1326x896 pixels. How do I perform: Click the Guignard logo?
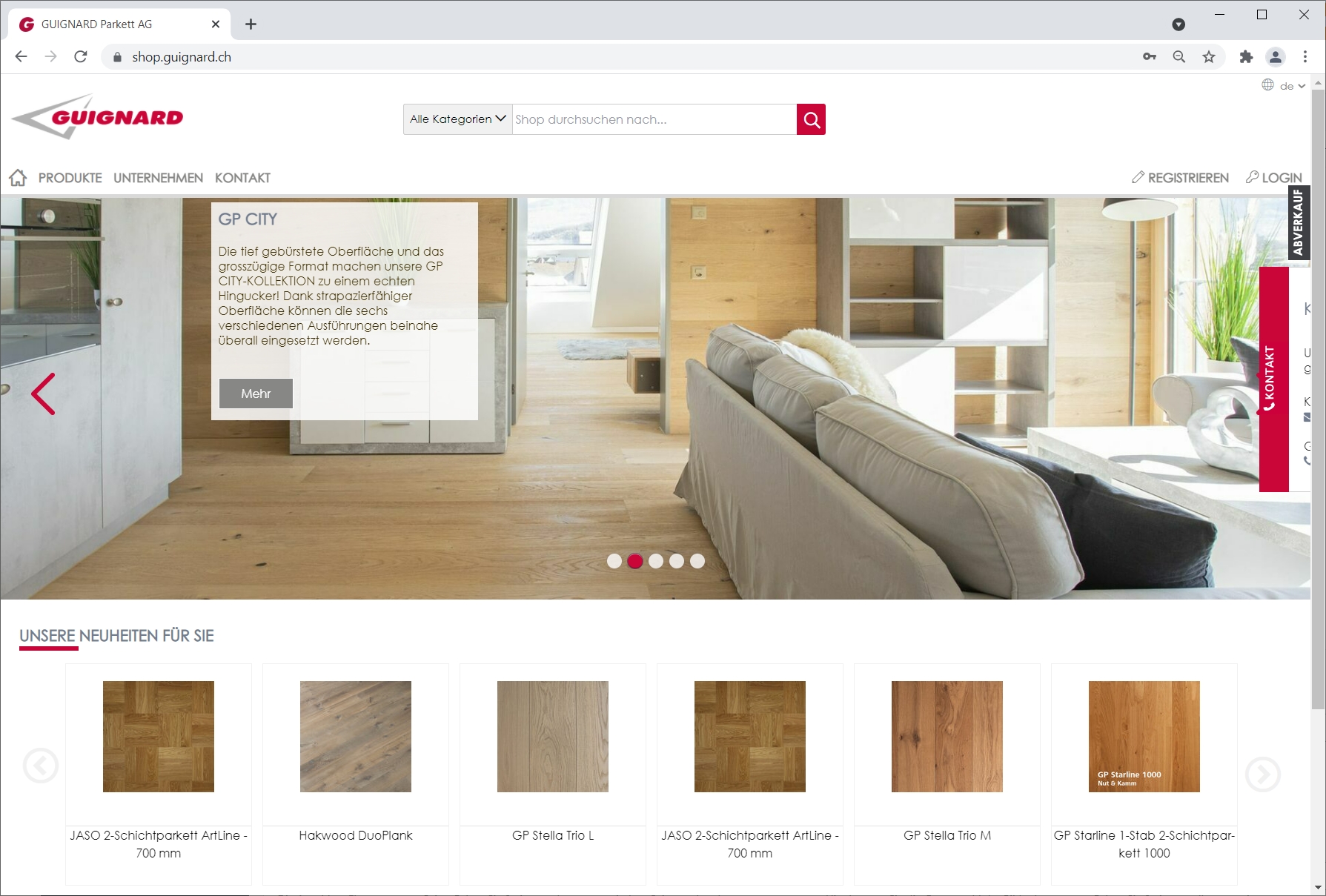point(97,116)
